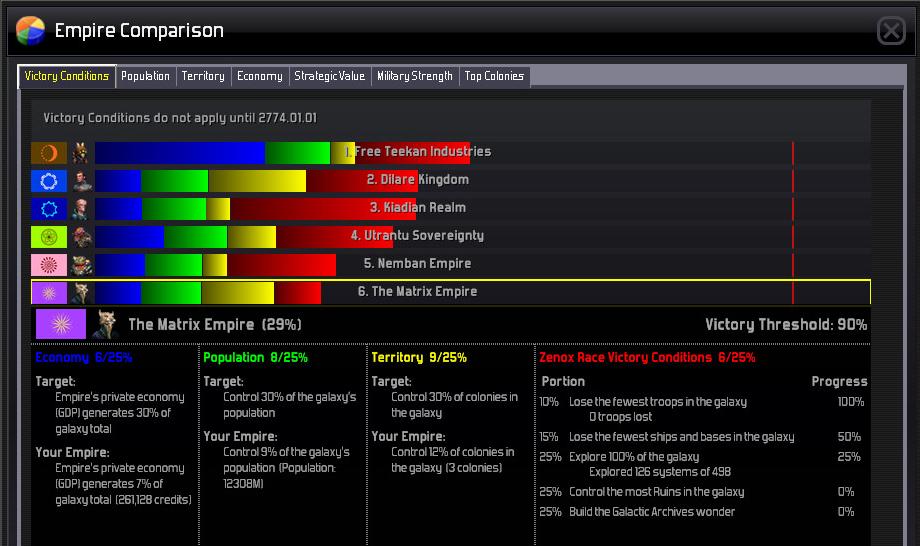The image size is (920, 546).
Task: Click 'Explored 126 systems of 498' text
Action: (660, 472)
